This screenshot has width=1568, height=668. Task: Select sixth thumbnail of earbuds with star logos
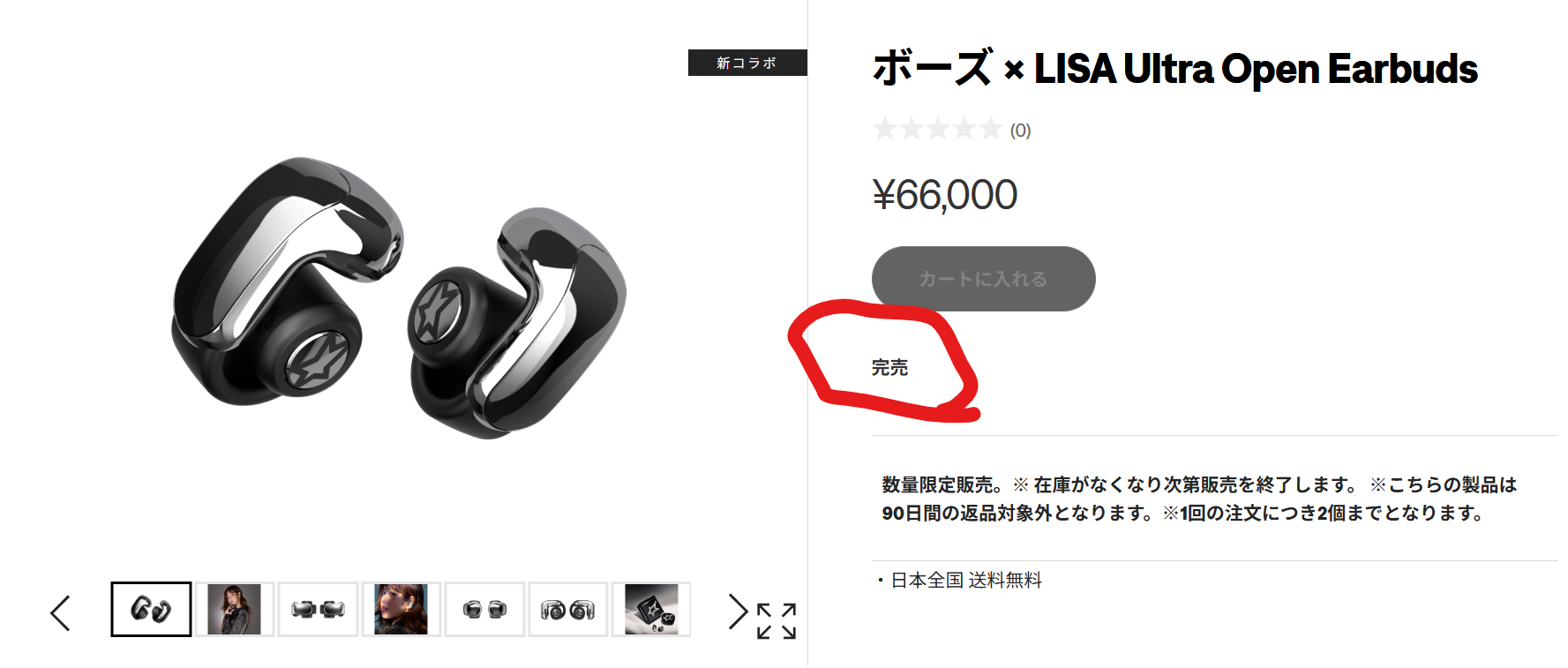[568, 609]
